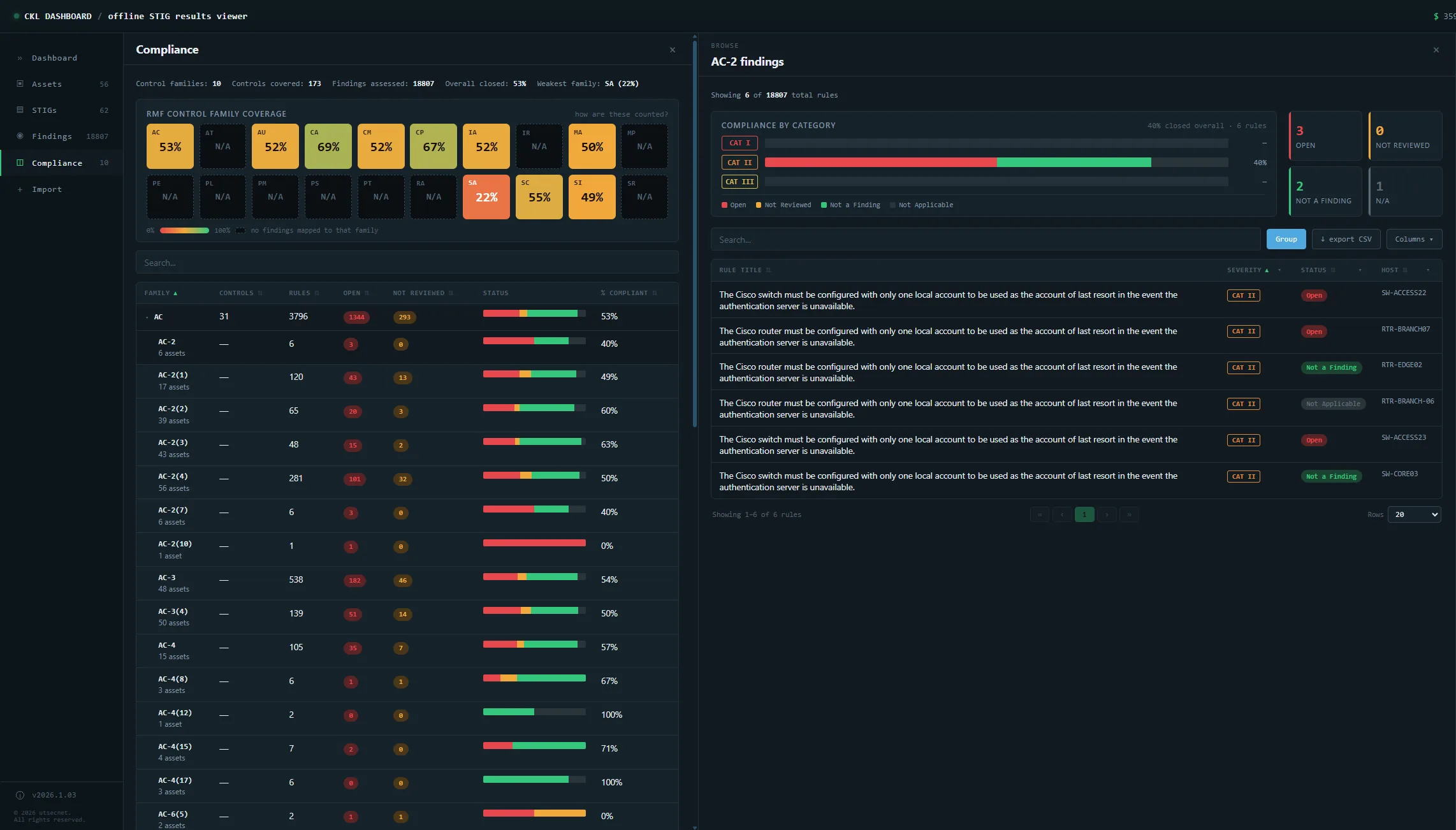Click the version info icon beside v2026.1.03
Viewport: 1456px width, 830px height.
[20, 795]
